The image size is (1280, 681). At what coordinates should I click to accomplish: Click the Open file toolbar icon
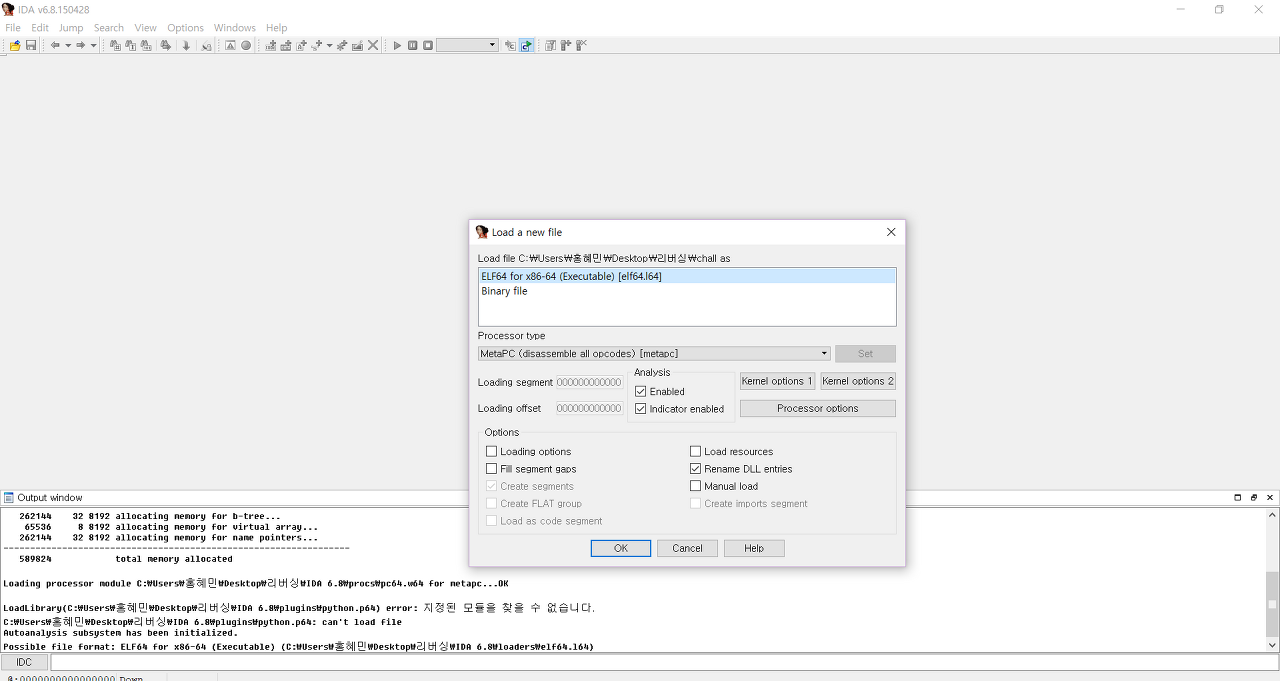tap(15, 45)
